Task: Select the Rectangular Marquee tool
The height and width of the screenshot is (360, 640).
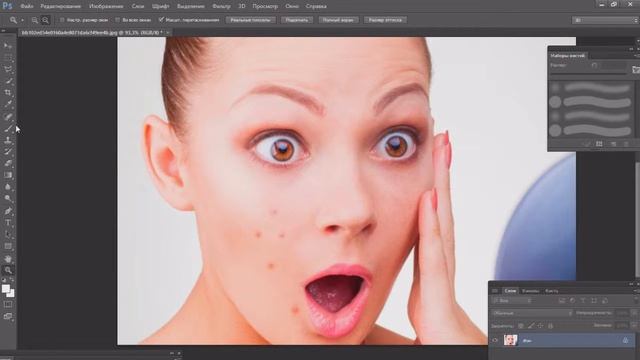Action: 8,58
